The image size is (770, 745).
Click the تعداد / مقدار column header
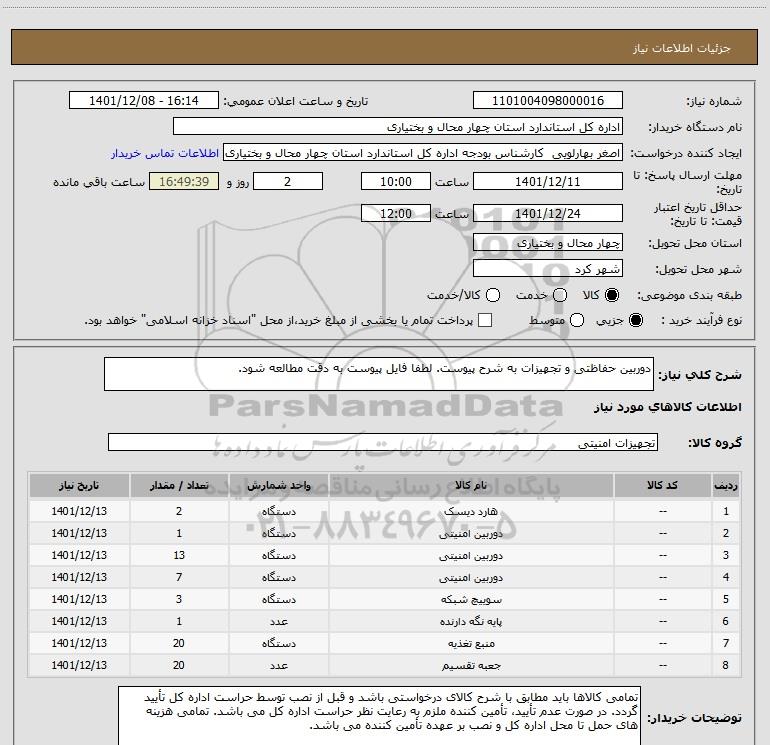click(179, 486)
